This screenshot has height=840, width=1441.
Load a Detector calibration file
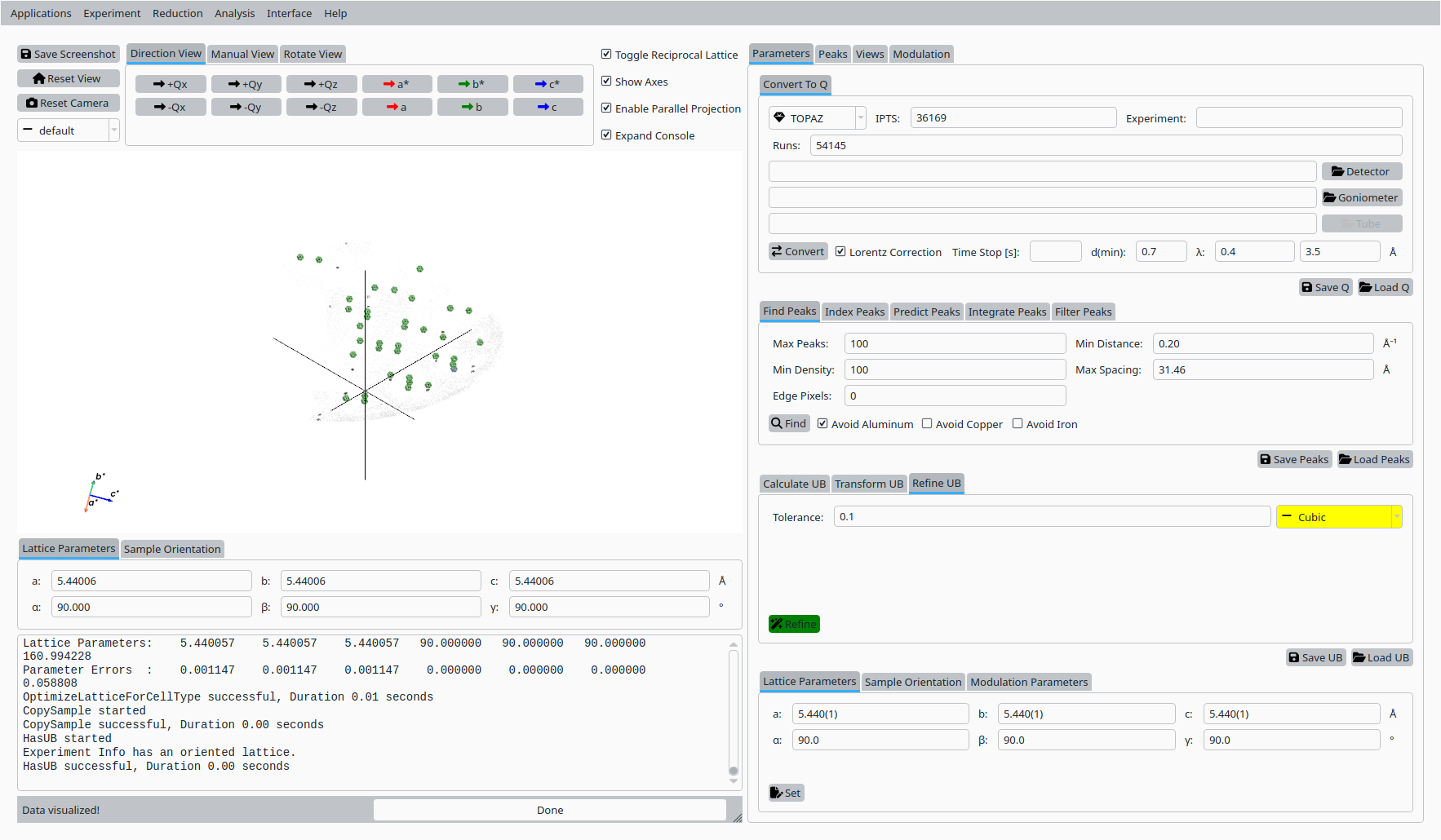point(1361,171)
